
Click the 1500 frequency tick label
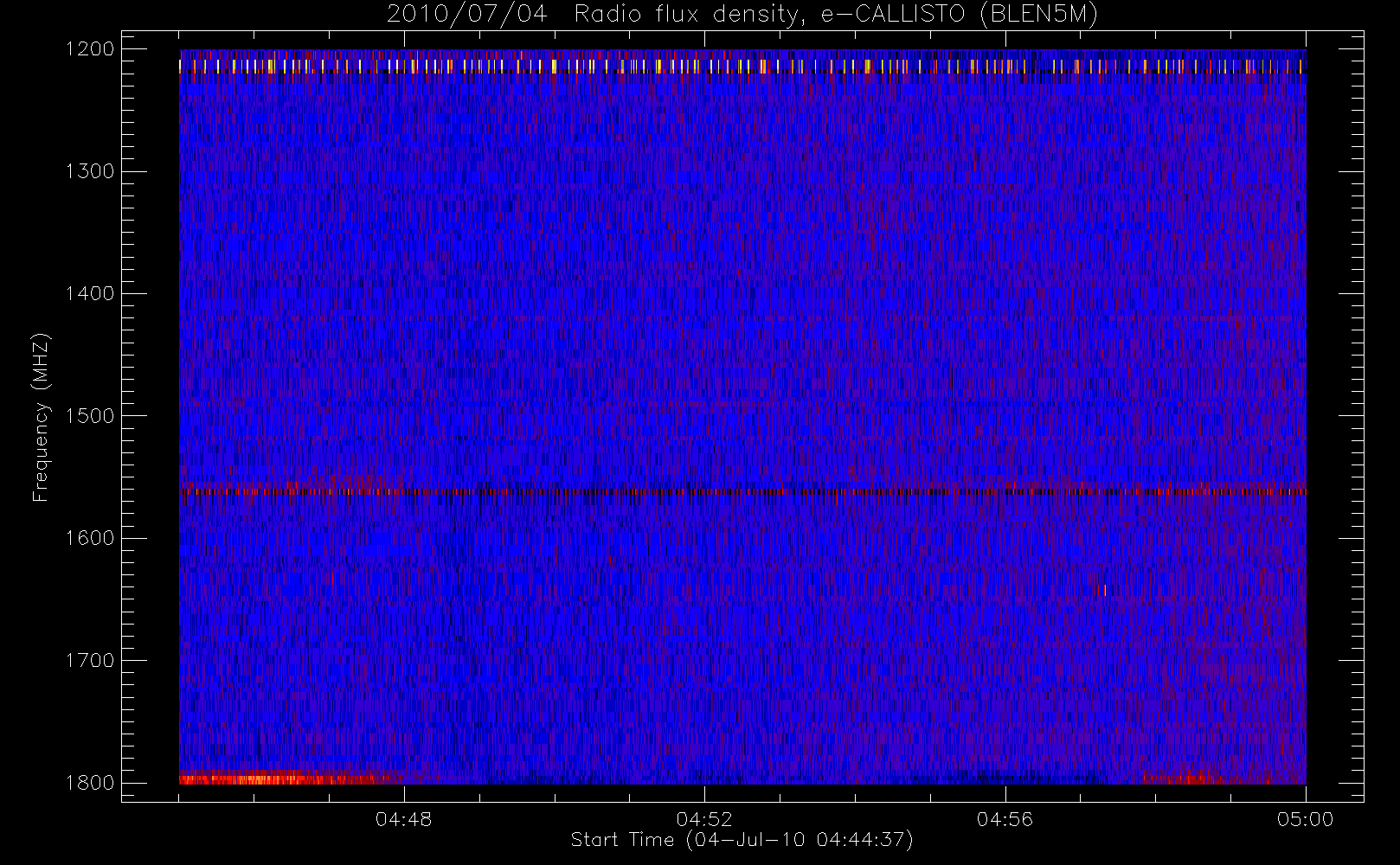[x=90, y=416]
